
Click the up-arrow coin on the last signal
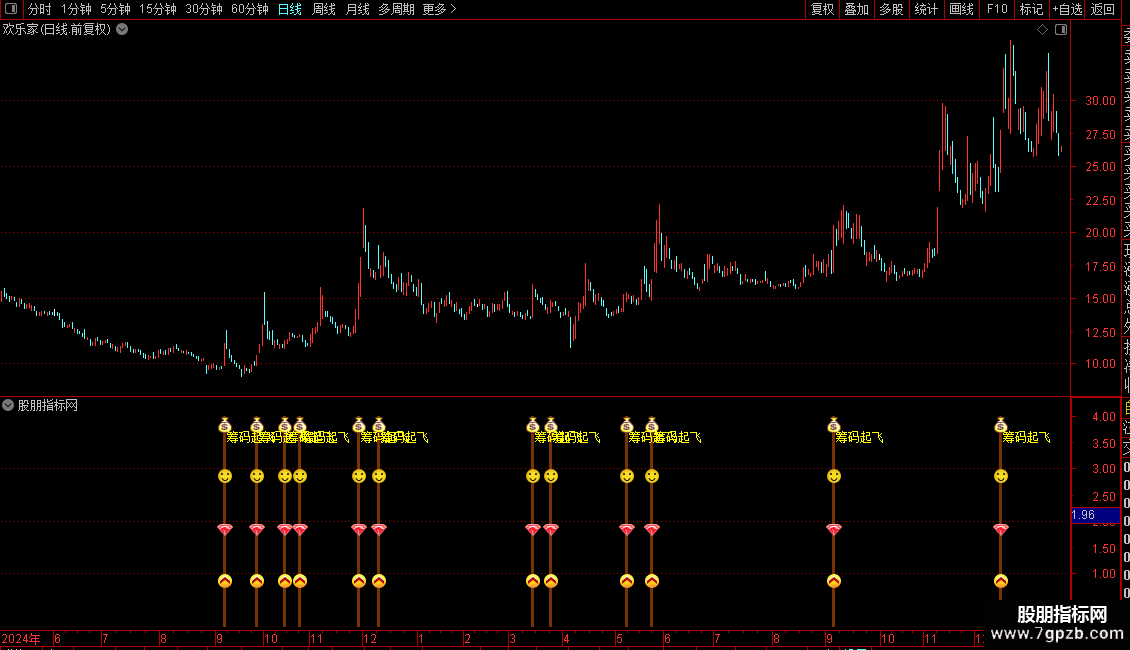point(1001,581)
